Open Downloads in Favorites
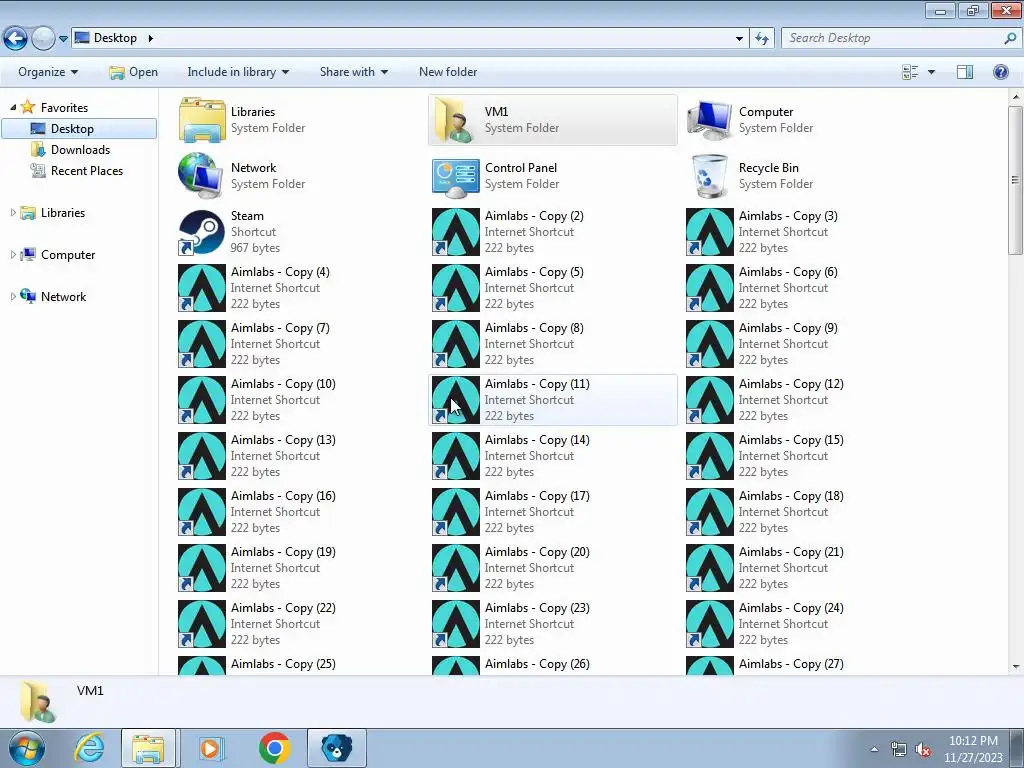 point(80,150)
